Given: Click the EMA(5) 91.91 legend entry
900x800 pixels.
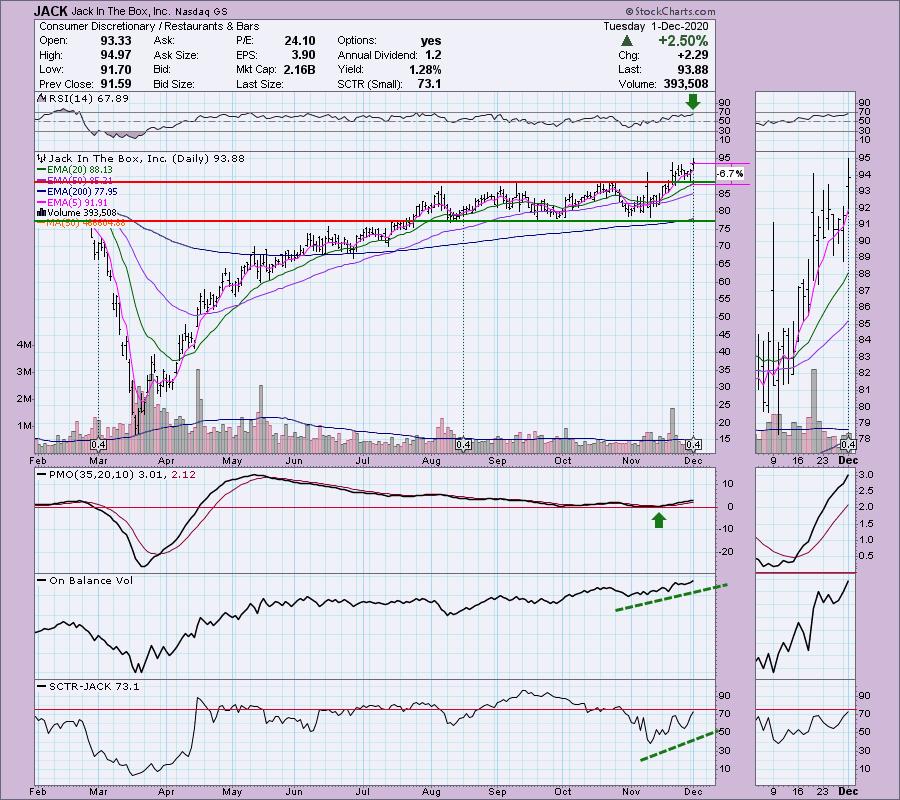Looking at the screenshot, I should pyautogui.click(x=77, y=203).
